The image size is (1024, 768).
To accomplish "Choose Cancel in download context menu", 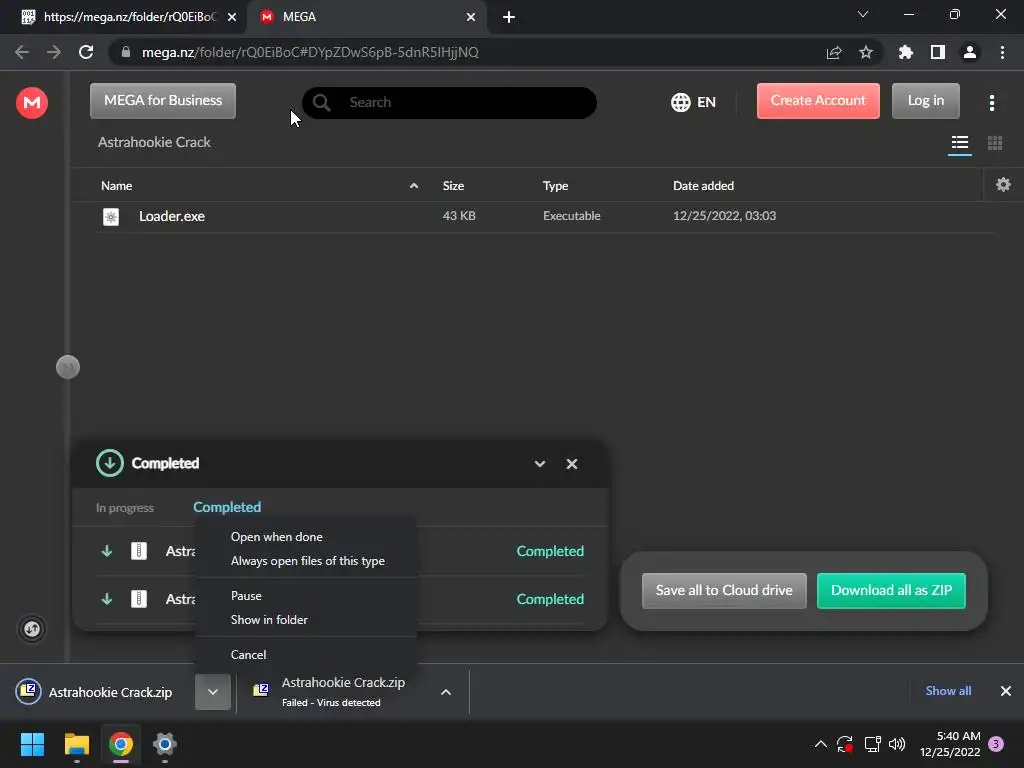I will [x=248, y=654].
